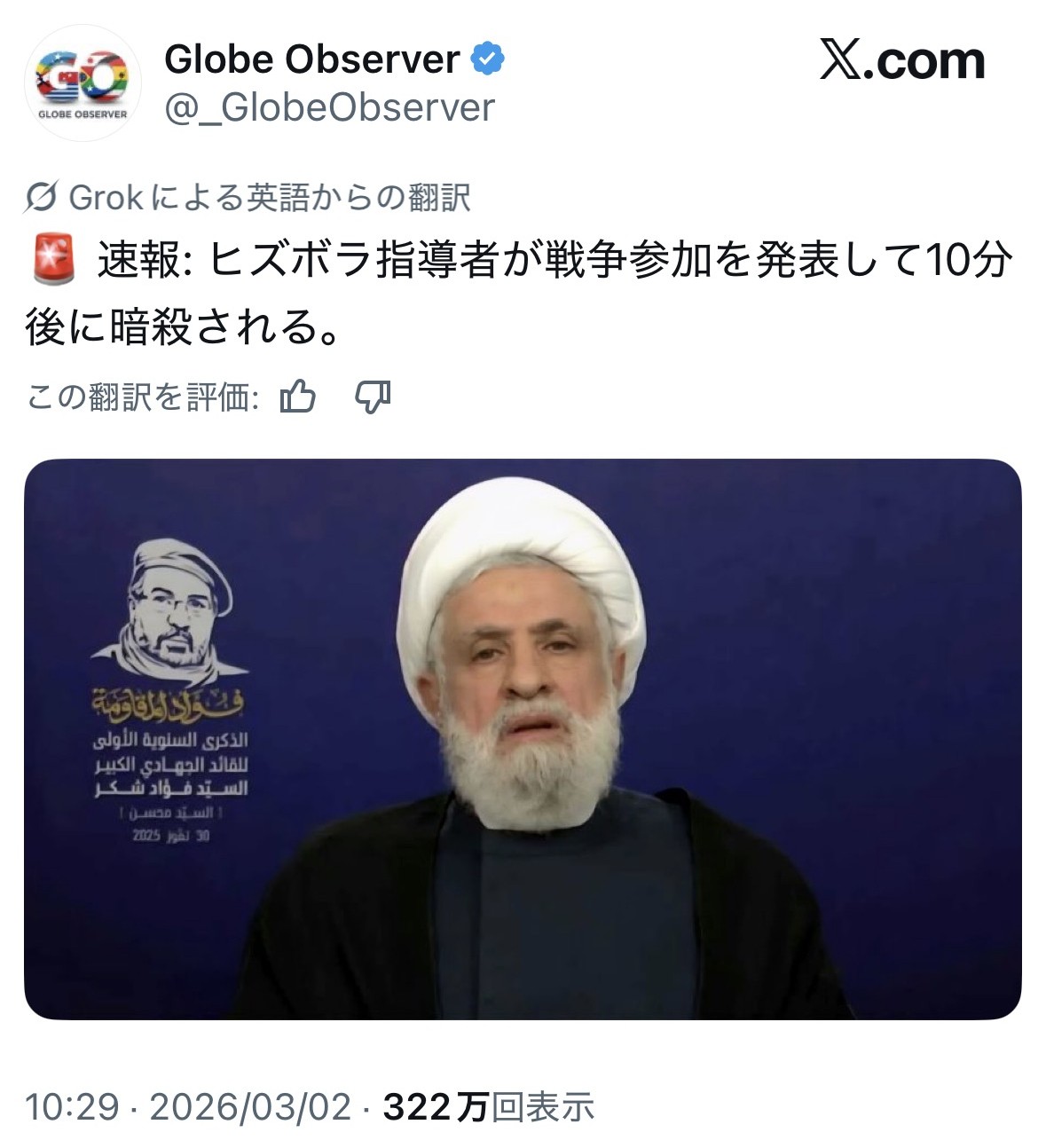Click the 2026/03/02 post date
1046x1148 pixels.
pyautogui.click(x=250, y=1106)
